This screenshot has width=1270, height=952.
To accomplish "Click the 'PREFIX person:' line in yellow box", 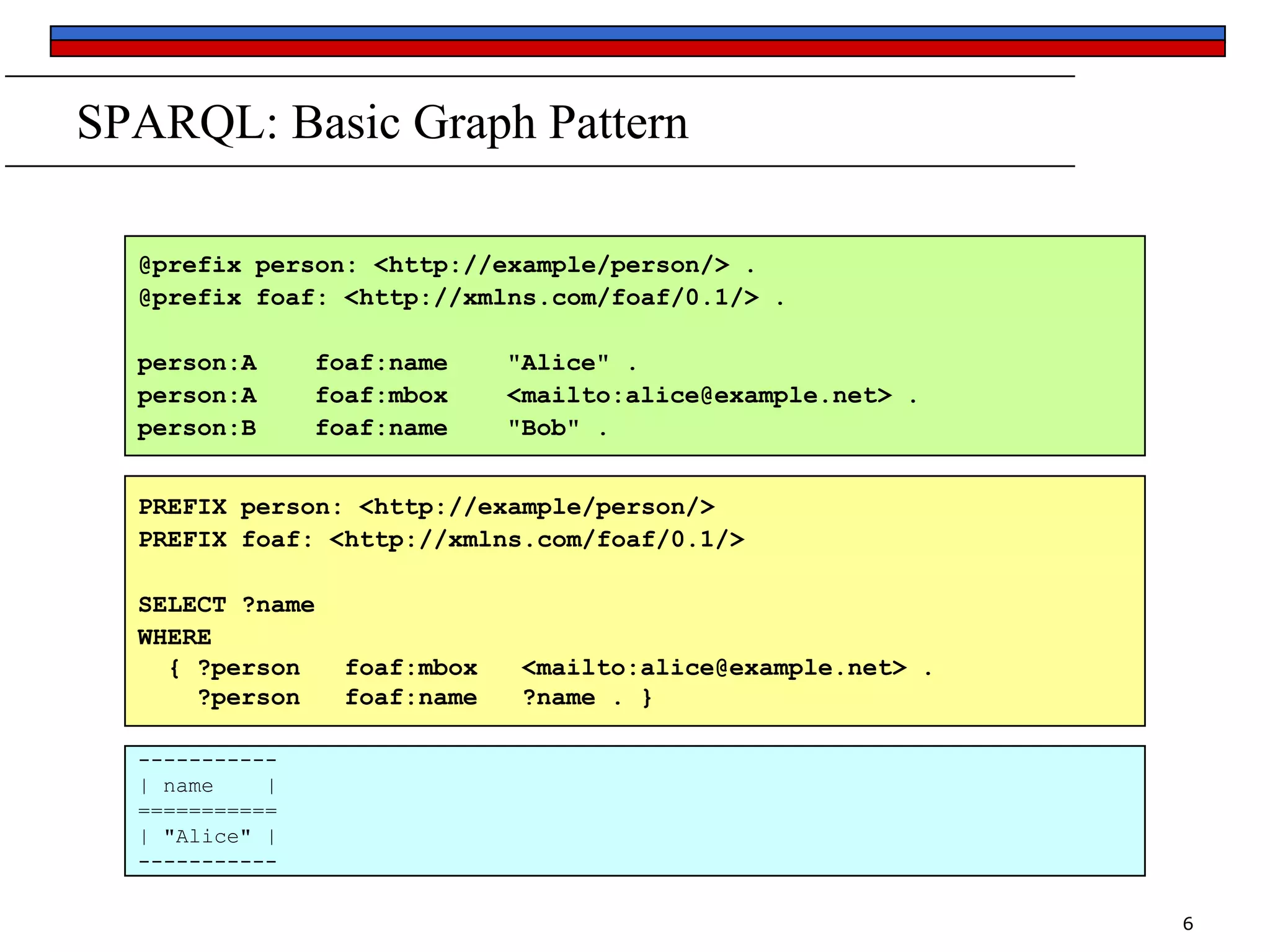I will point(427,507).
